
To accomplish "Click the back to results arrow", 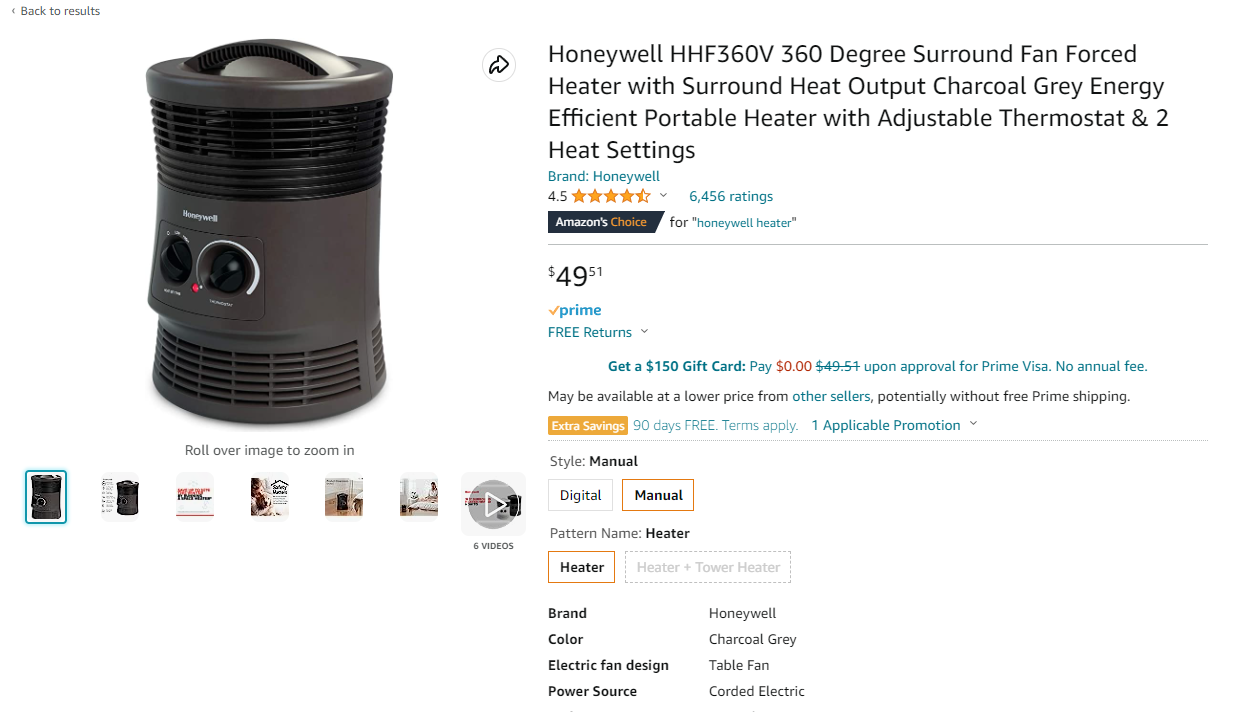I will tap(13, 11).
